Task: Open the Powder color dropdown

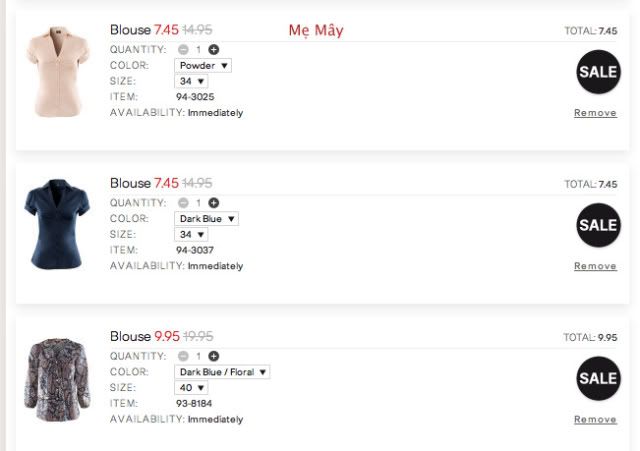Action: 204,65
